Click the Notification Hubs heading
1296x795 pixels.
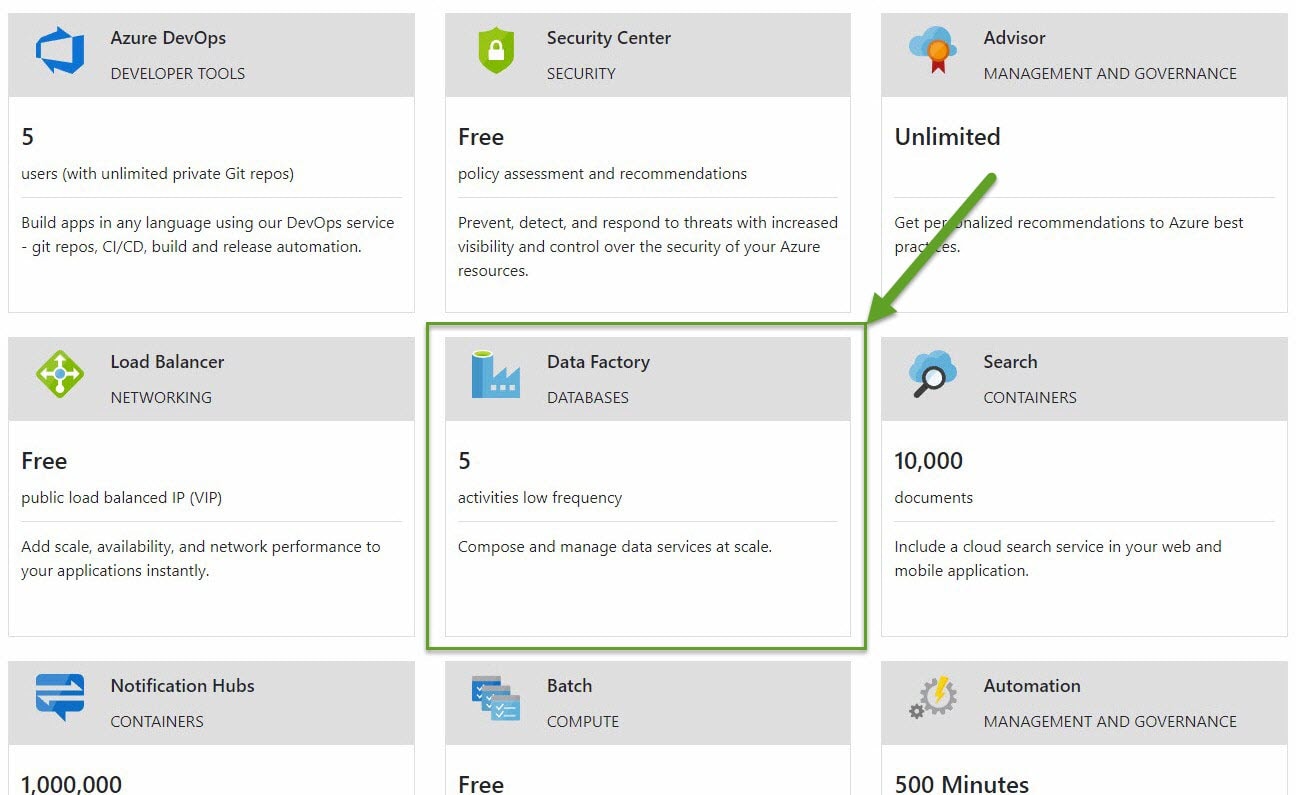pos(182,686)
